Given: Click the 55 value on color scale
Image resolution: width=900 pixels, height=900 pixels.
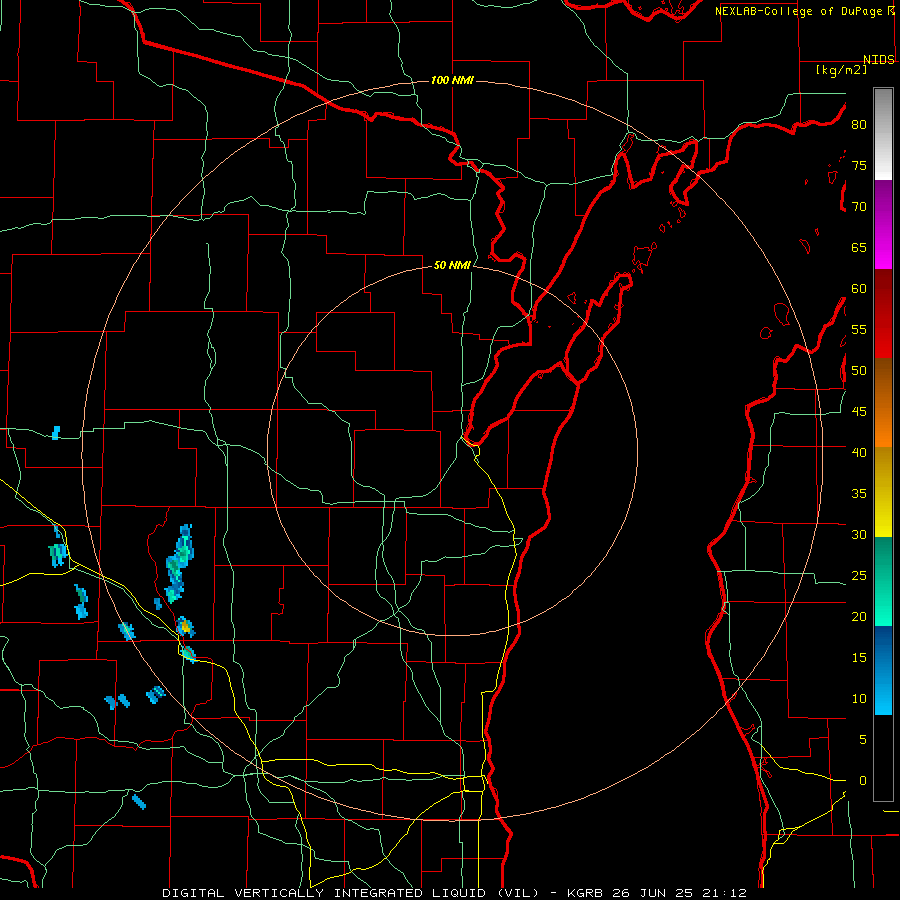Looking at the screenshot, I should [x=859, y=329].
